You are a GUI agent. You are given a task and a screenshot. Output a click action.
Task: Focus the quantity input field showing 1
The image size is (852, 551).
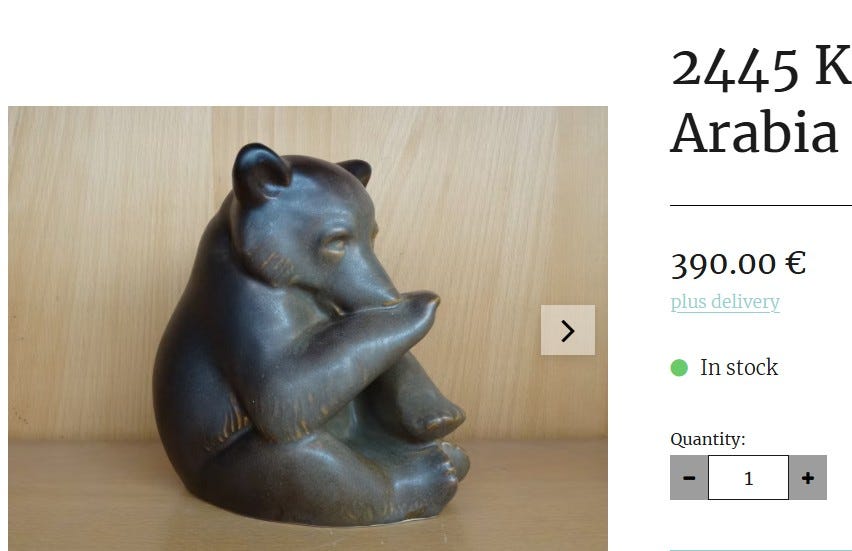click(748, 478)
